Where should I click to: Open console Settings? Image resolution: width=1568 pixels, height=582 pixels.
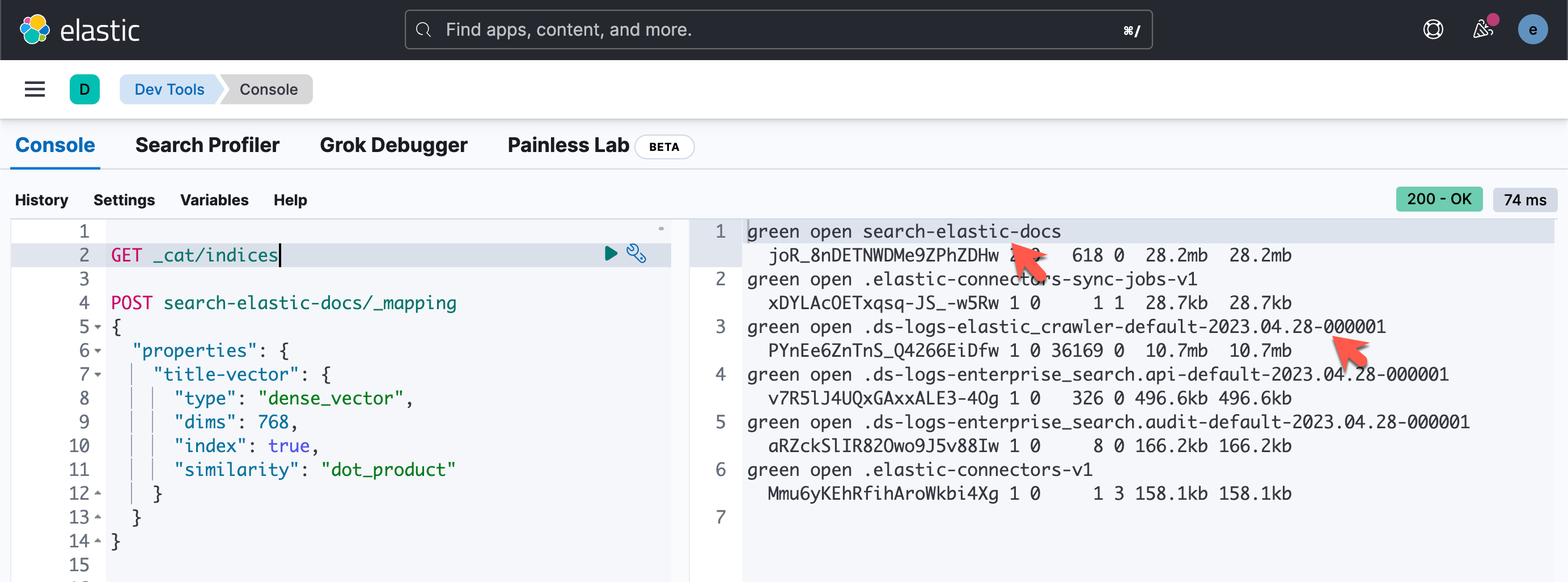click(x=124, y=200)
